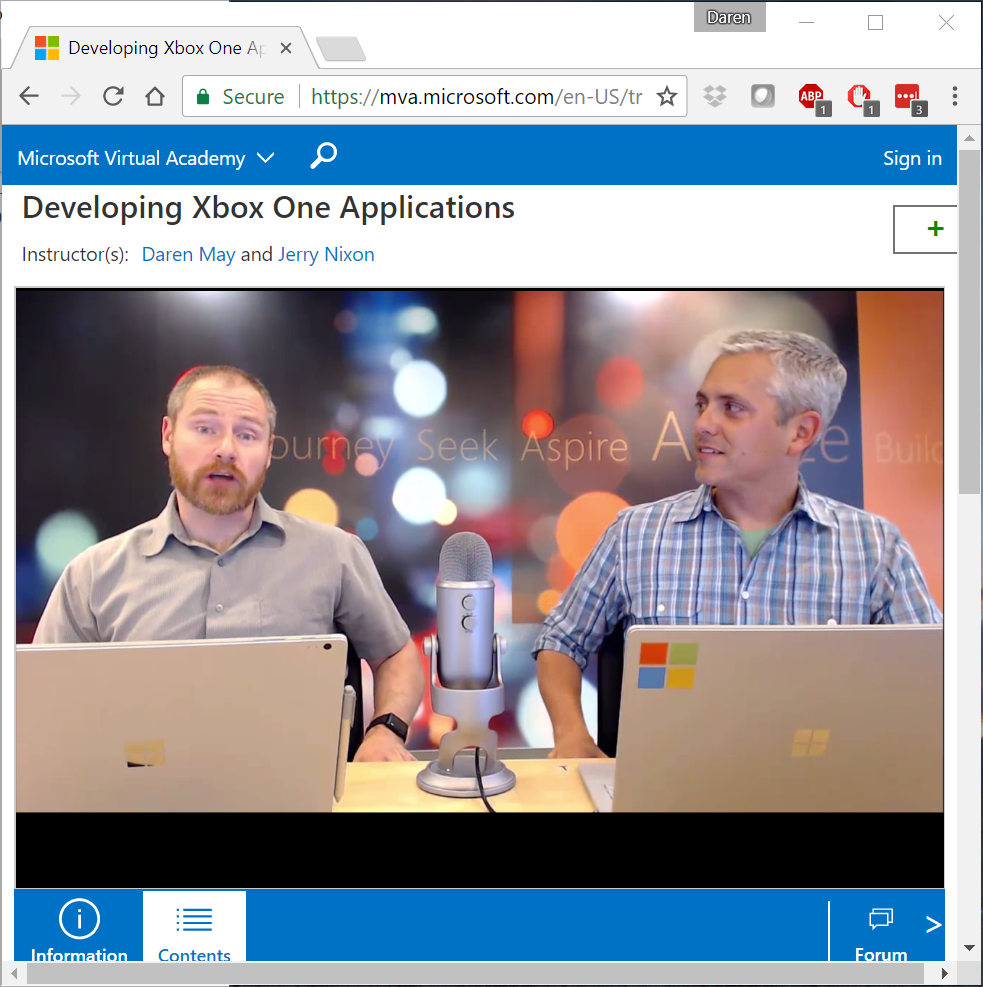Open the Information tab
Image resolution: width=983 pixels, height=987 pixels.
click(79, 926)
